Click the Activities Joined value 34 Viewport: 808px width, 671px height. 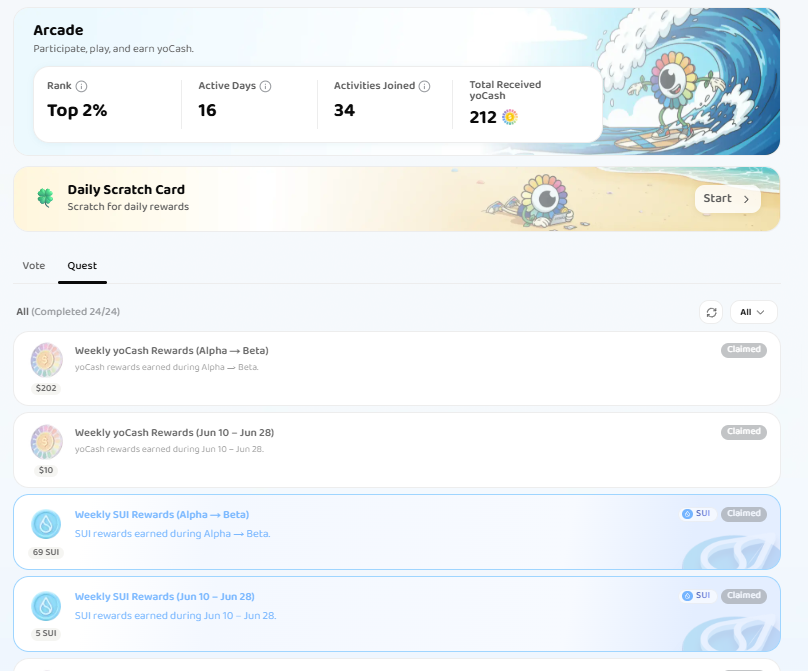344,110
